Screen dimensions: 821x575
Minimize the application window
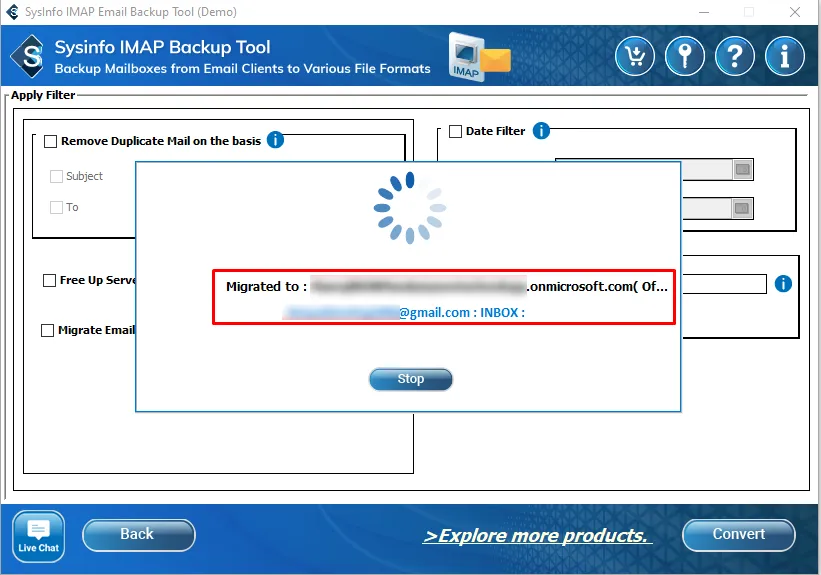pos(704,12)
